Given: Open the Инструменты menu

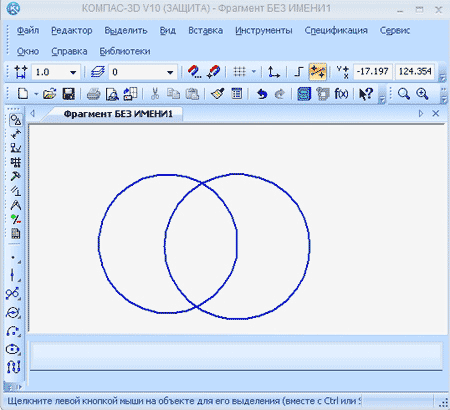Looking at the screenshot, I should pos(264,30).
